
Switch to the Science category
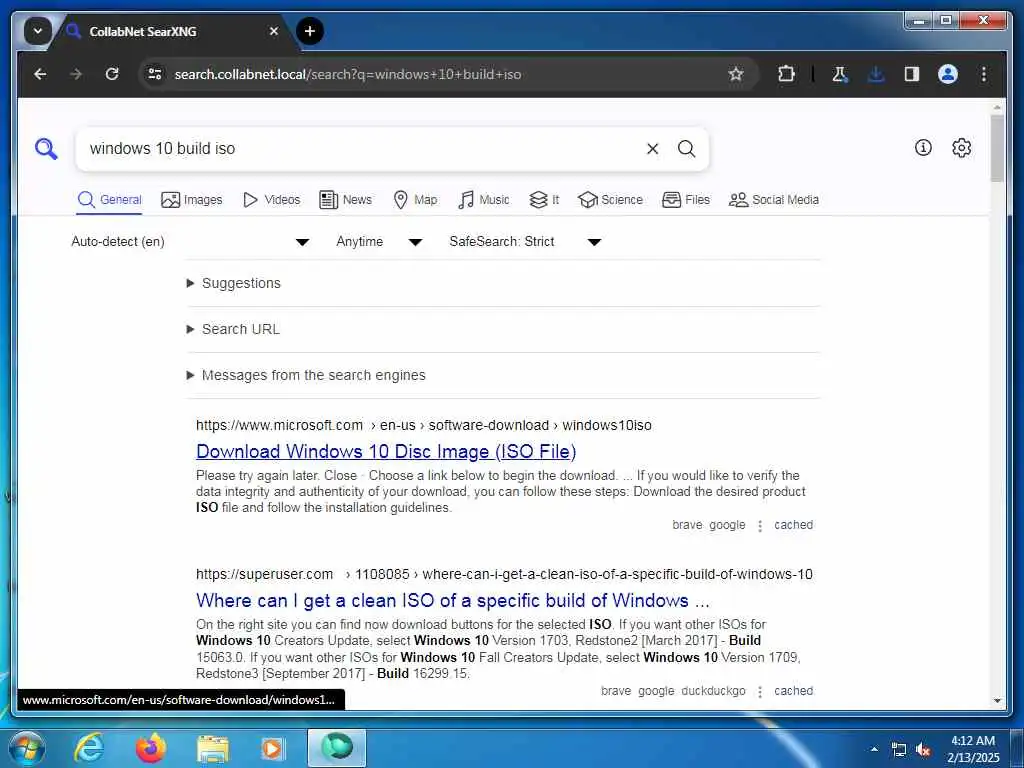point(611,200)
